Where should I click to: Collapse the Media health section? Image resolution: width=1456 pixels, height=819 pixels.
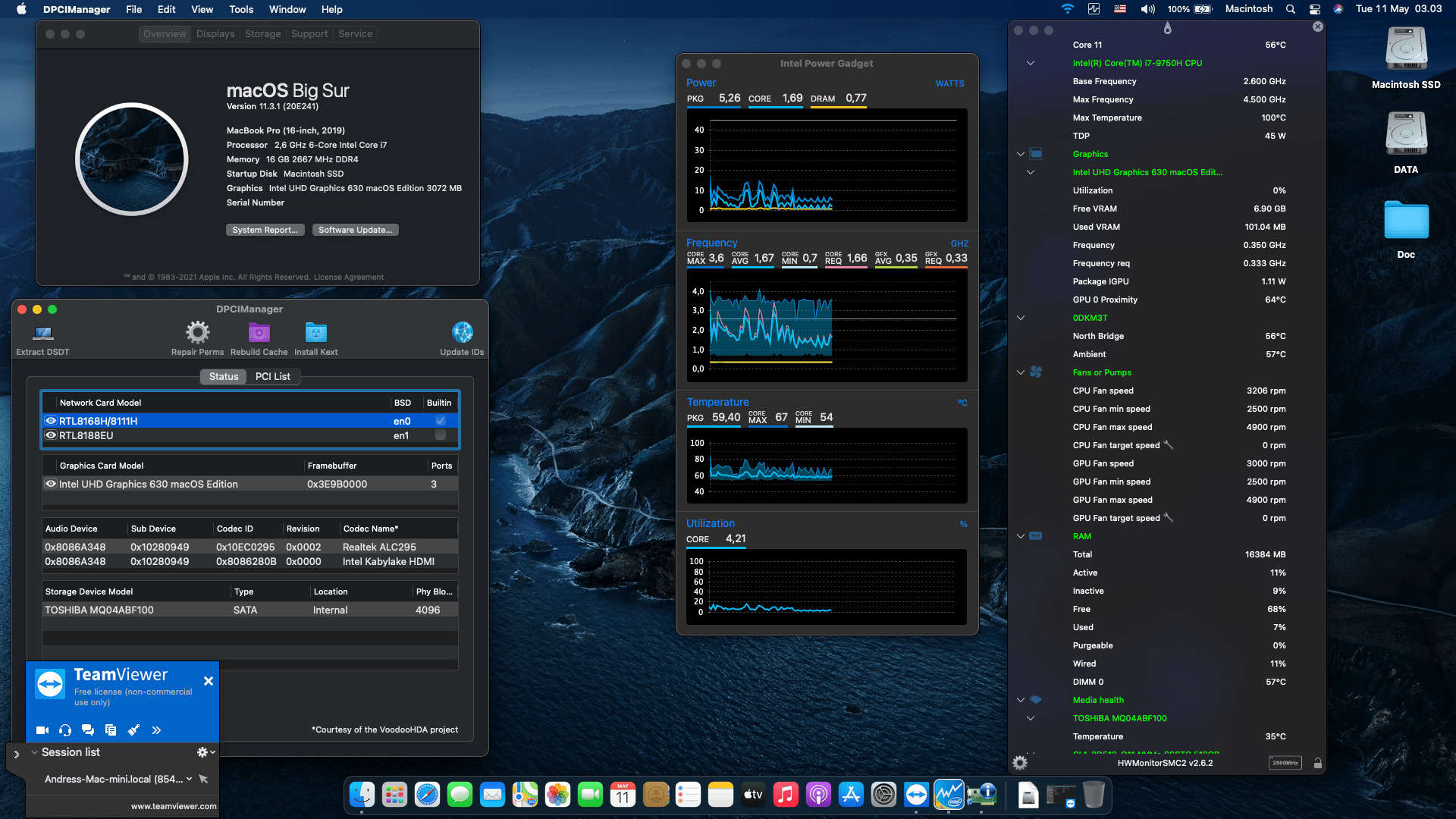[1021, 700]
